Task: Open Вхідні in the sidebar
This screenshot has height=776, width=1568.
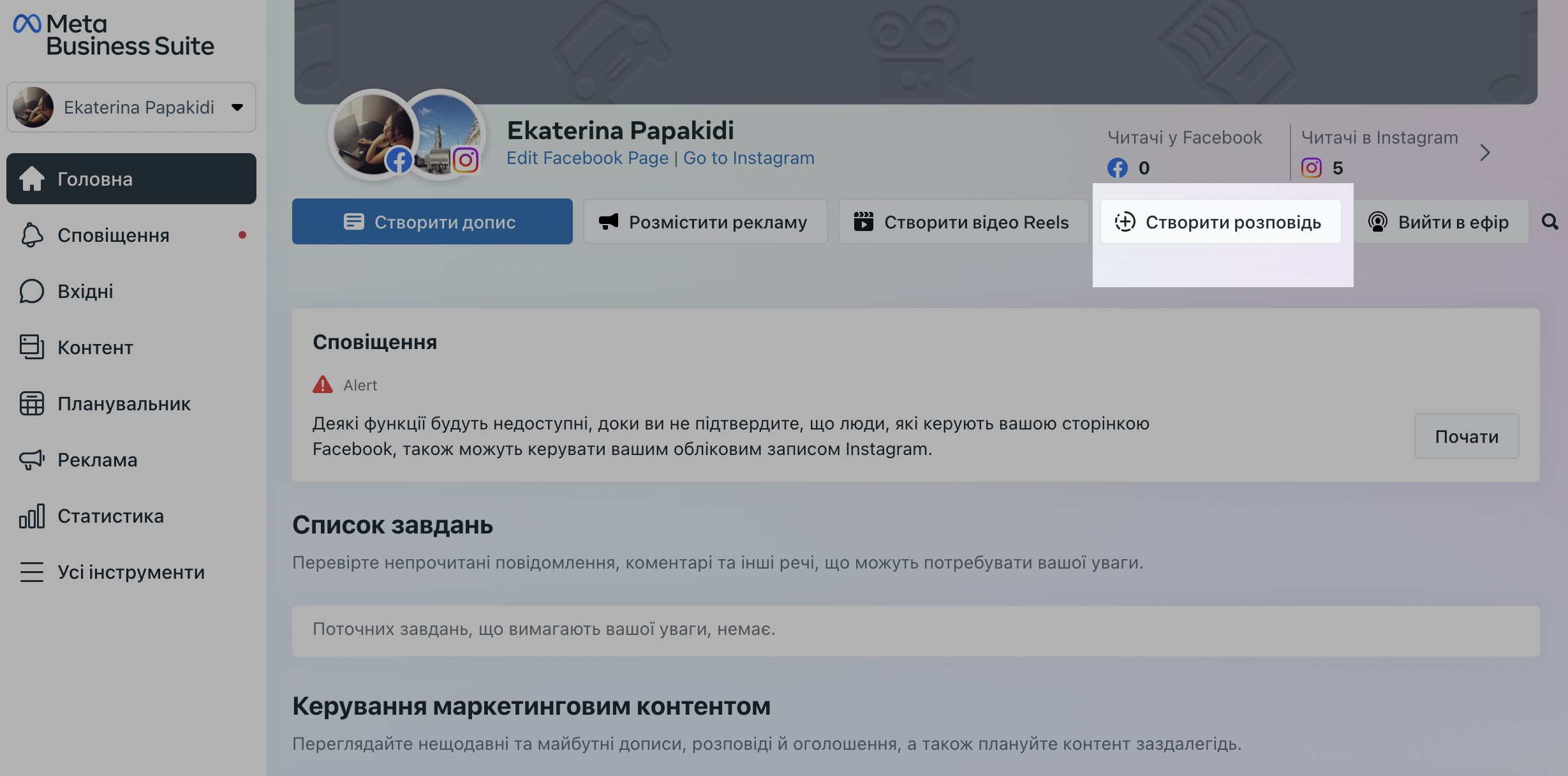Action: coord(131,291)
